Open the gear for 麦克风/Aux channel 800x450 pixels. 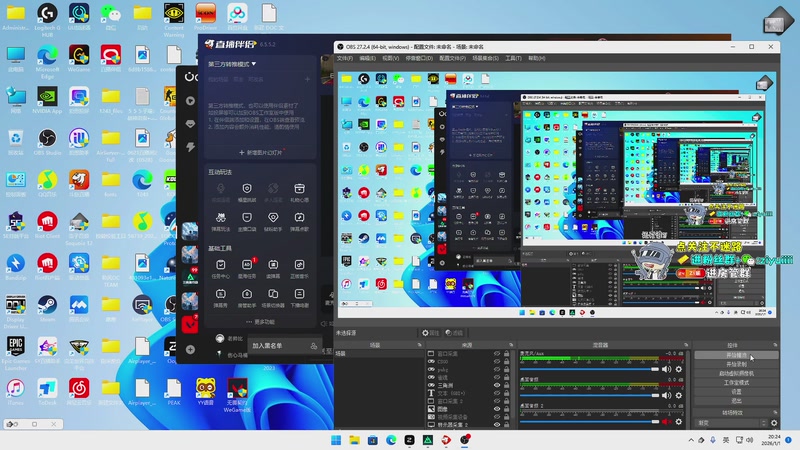point(679,369)
